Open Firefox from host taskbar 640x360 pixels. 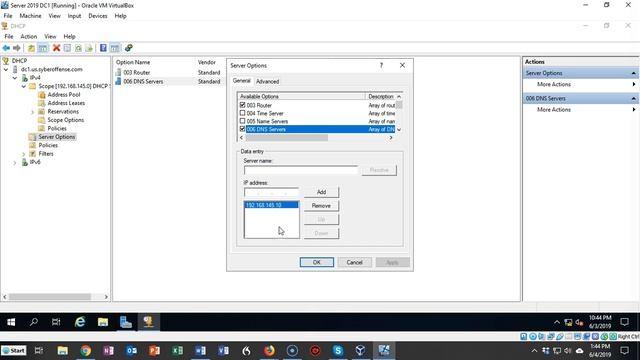pos(269,351)
